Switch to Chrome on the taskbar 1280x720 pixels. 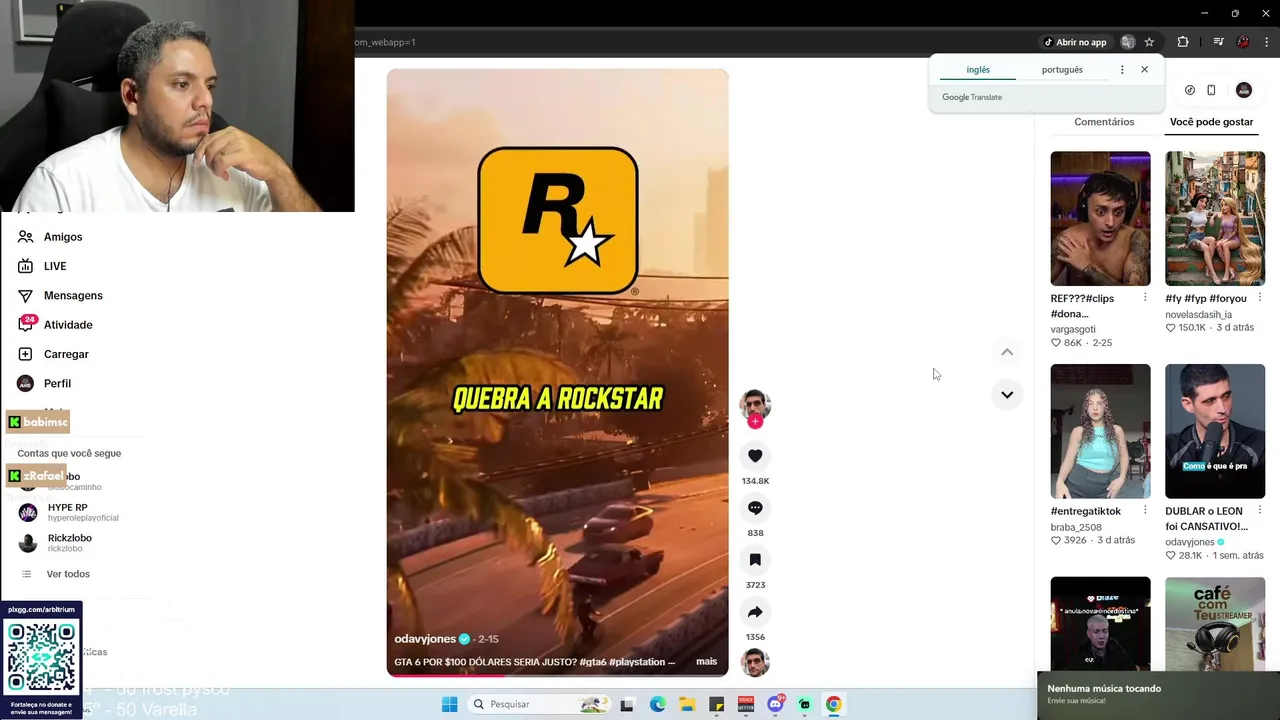coord(833,704)
